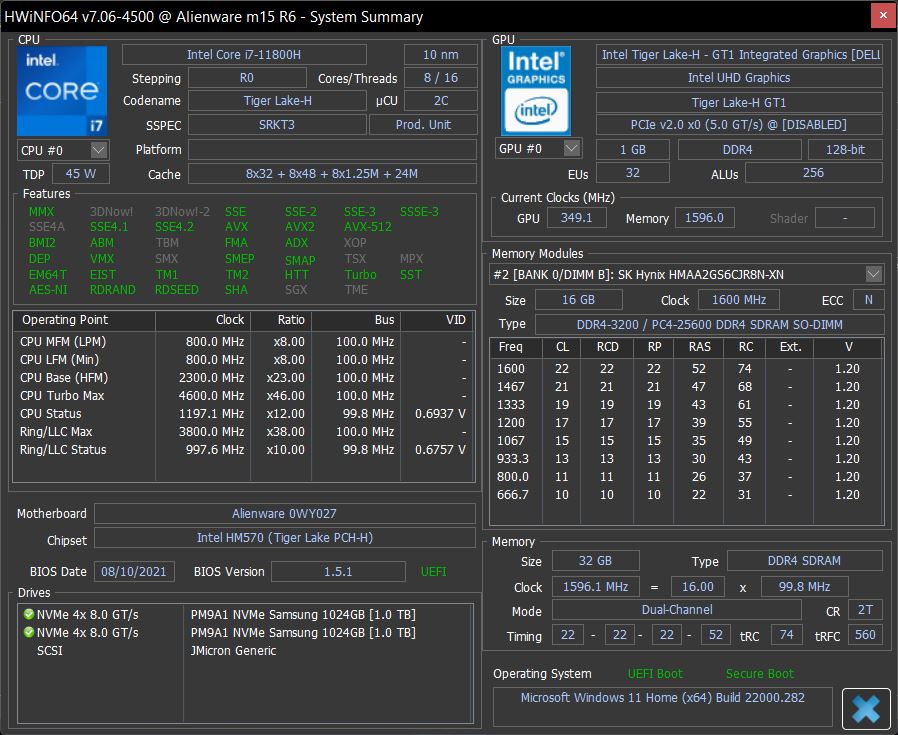Click the Microsoft Windows 11 Home OS field
The height and width of the screenshot is (735, 898).
(x=662, y=698)
